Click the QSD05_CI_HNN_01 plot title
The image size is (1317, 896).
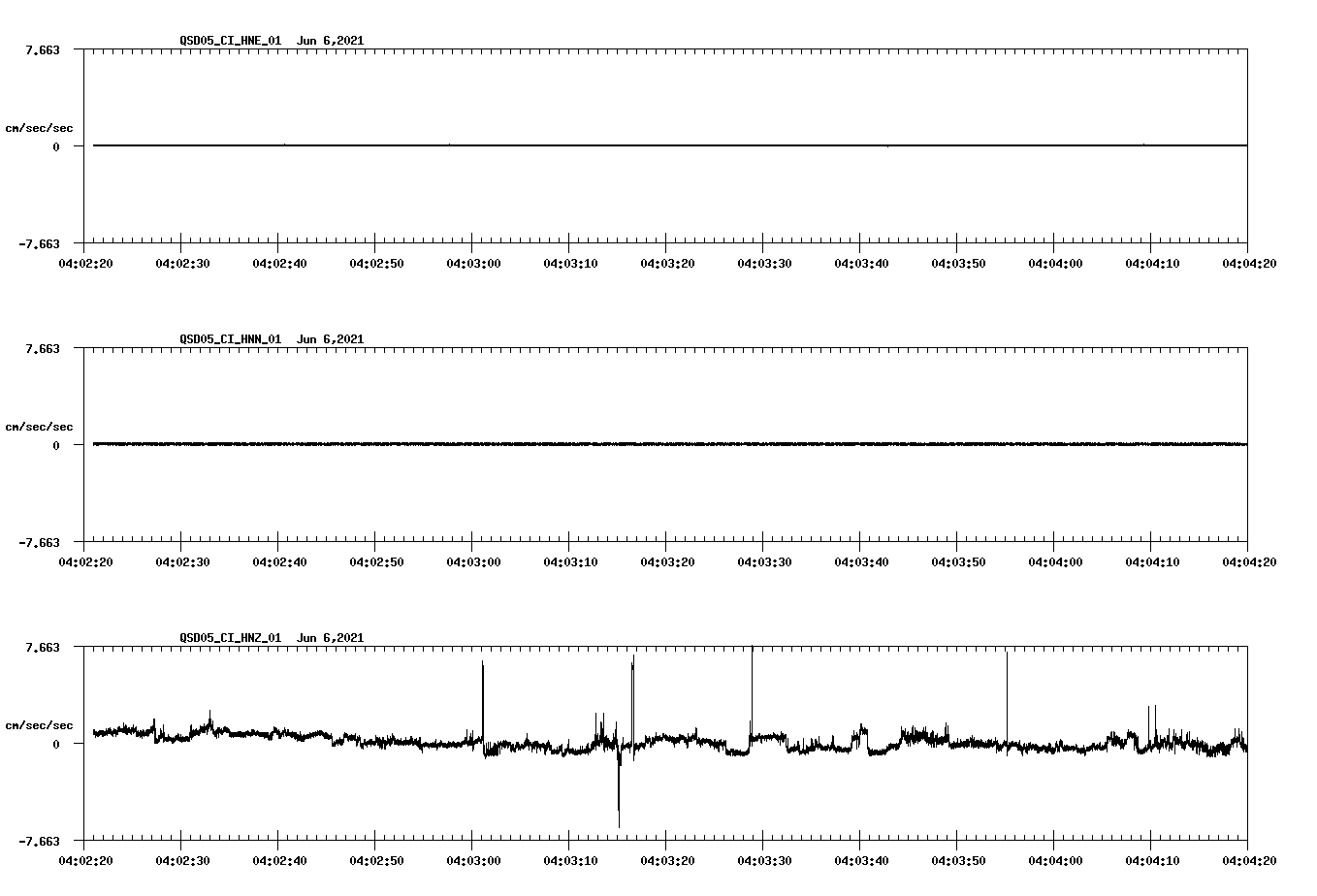pyautogui.click(x=272, y=339)
